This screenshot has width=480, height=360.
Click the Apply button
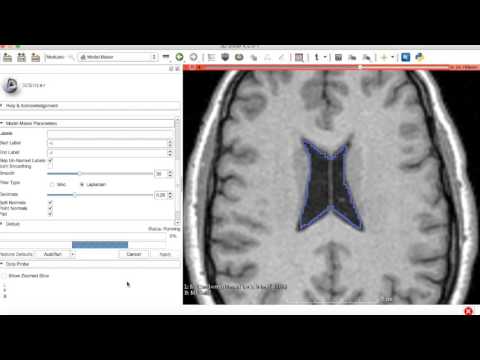point(165,254)
